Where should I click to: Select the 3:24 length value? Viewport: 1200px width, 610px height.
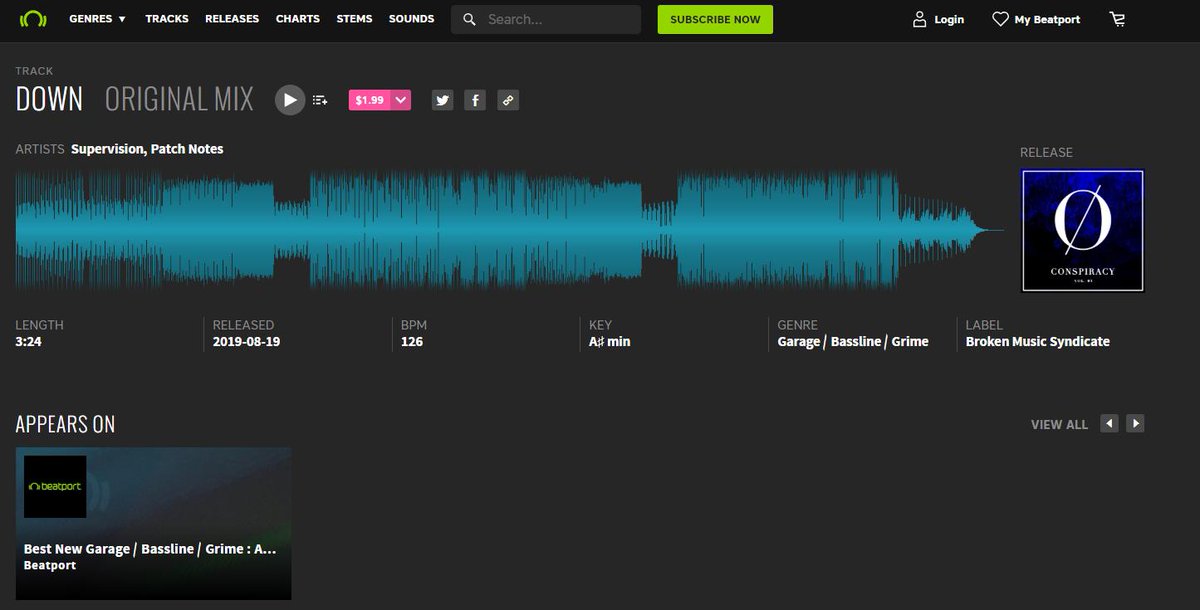28,342
